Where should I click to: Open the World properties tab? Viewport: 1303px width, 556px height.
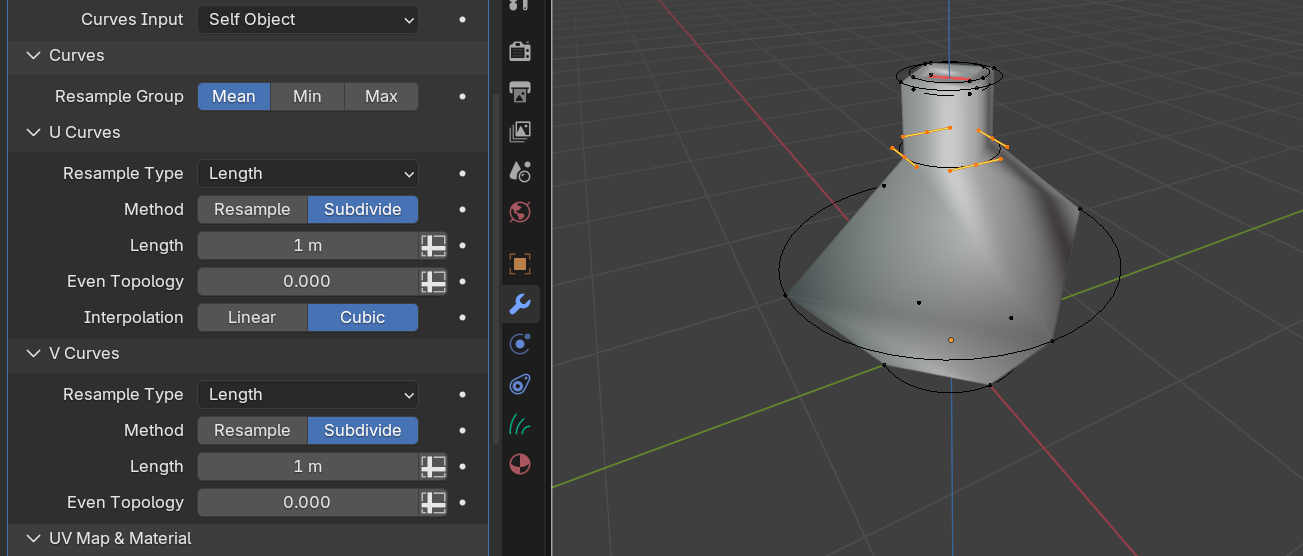click(x=520, y=211)
